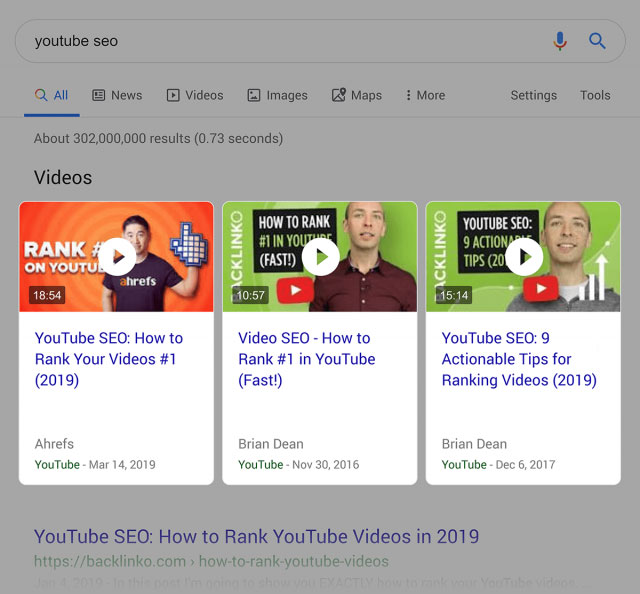Click the 'About 302,000,000 results' text

[158, 138]
